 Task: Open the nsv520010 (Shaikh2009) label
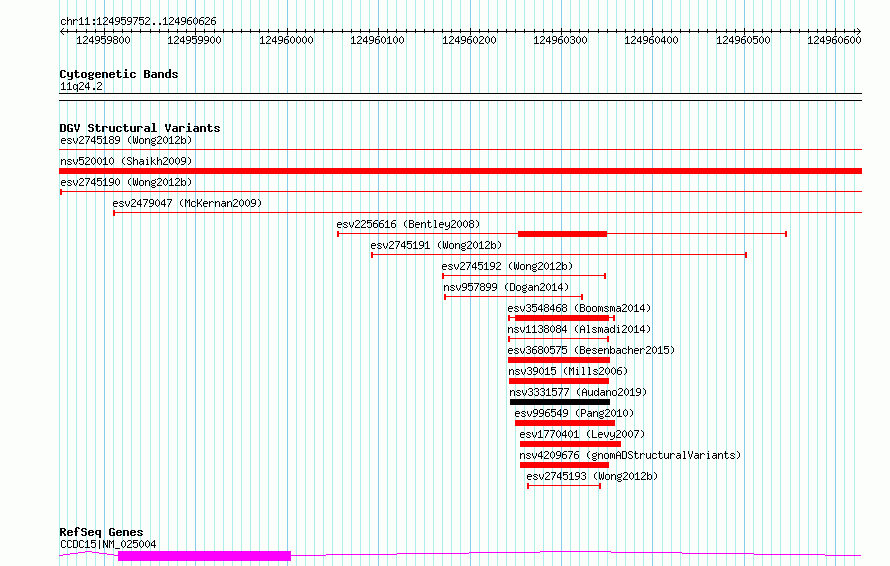126,161
